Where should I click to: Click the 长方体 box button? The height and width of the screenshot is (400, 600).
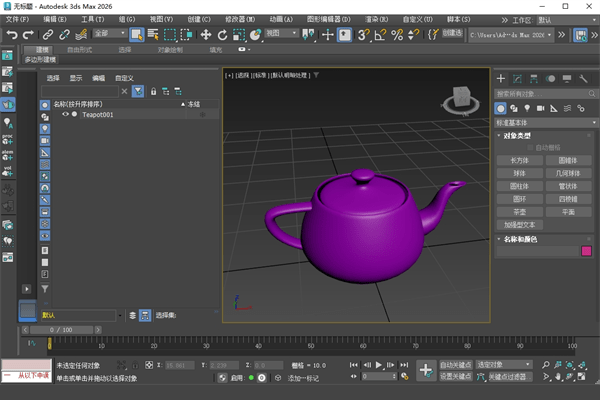pyautogui.click(x=520, y=160)
